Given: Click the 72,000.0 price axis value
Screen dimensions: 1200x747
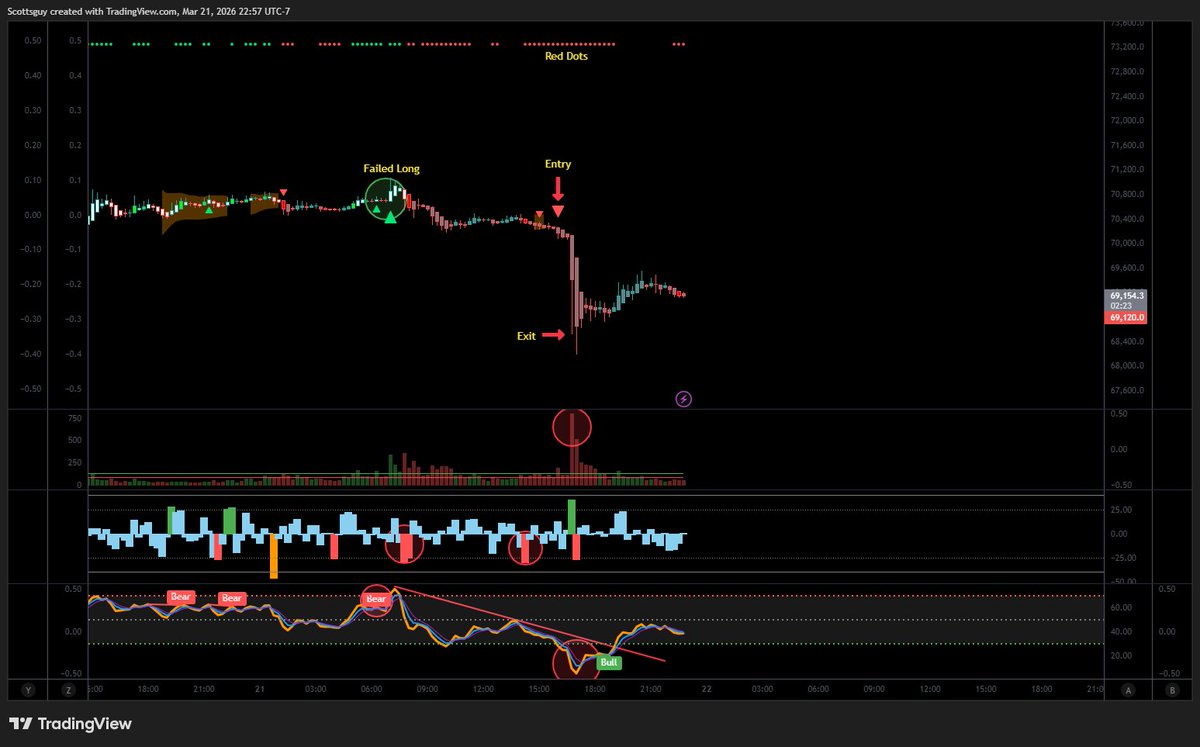Looking at the screenshot, I should [1127, 121].
